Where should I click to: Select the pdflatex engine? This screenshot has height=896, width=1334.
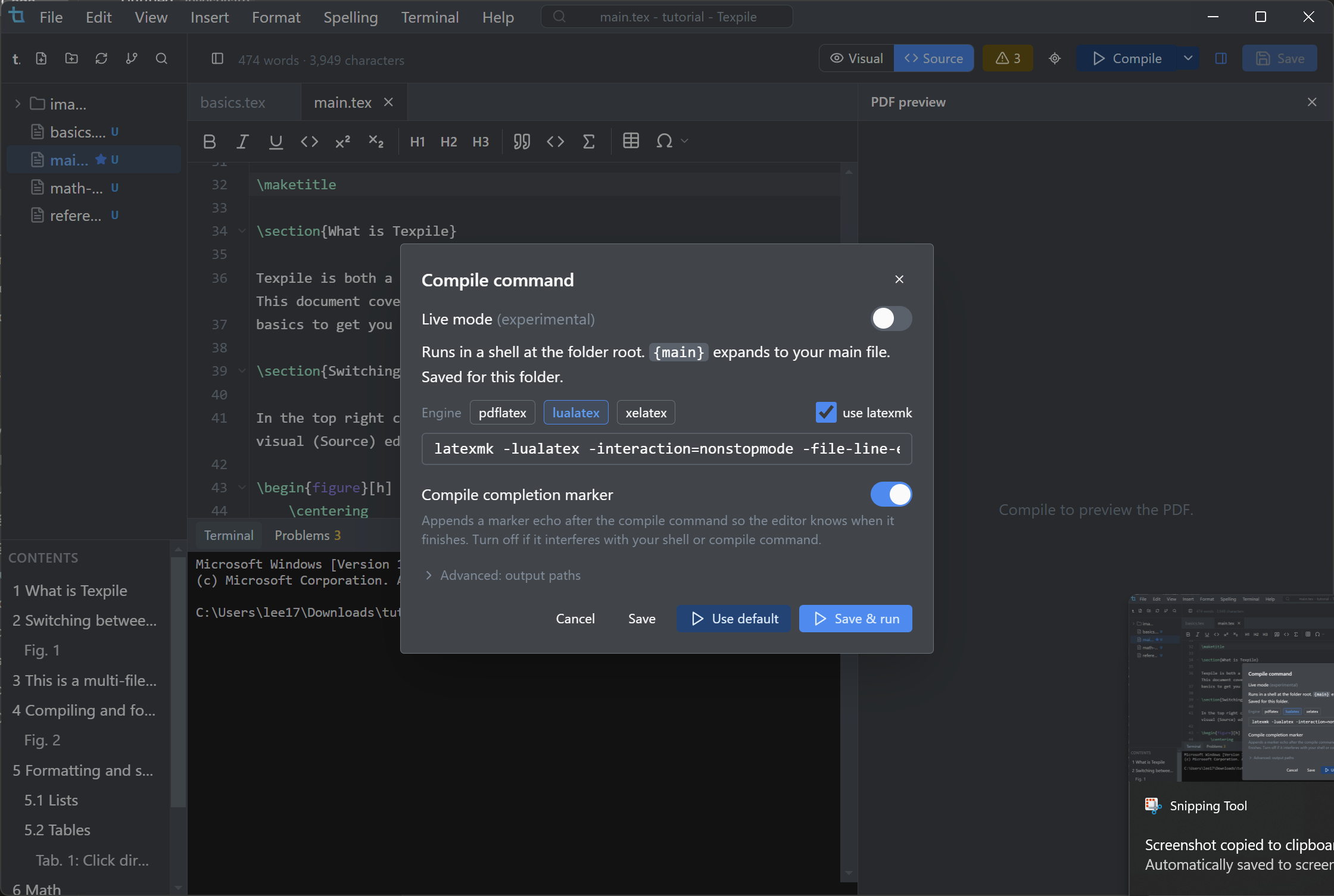tap(502, 413)
